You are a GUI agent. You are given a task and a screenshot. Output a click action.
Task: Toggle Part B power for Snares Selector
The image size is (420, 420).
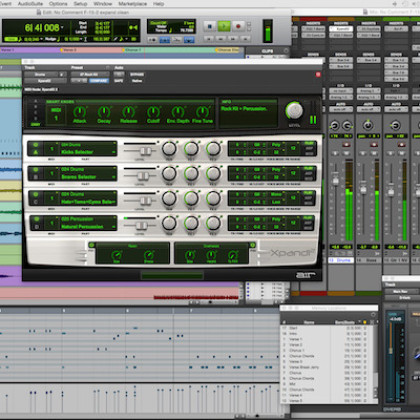pyautogui.click(x=36, y=170)
